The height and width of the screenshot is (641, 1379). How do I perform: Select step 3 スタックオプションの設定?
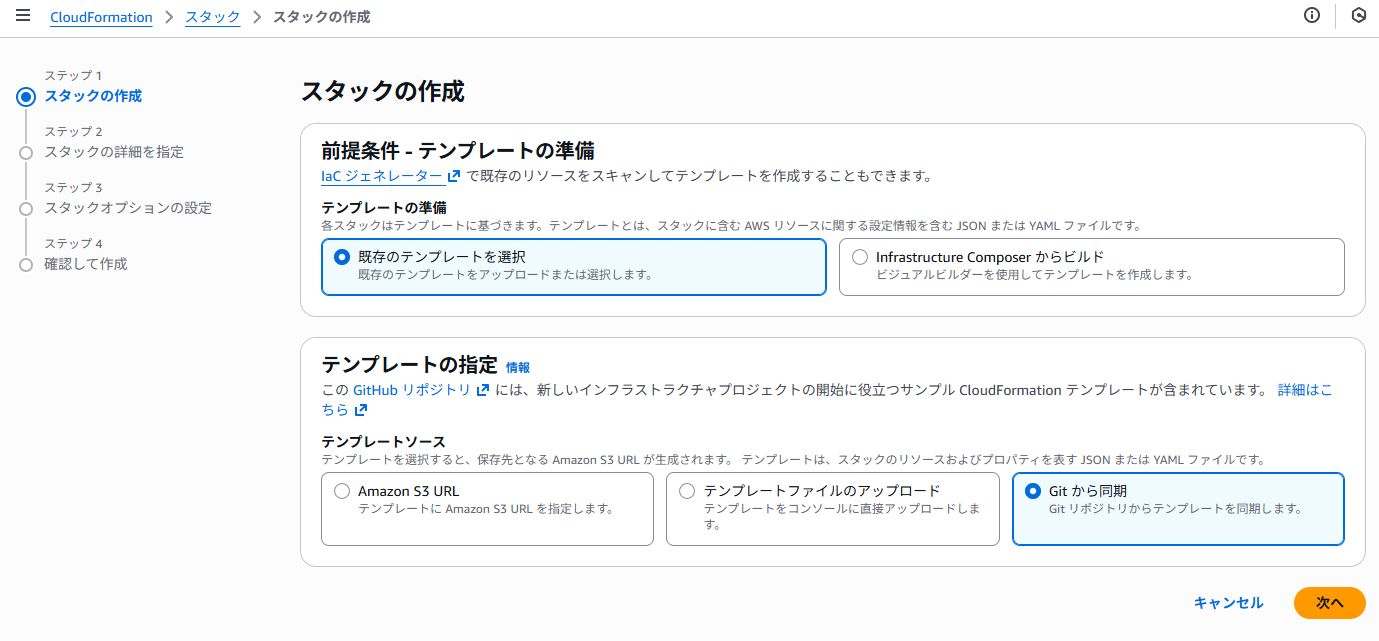click(x=128, y=208)
